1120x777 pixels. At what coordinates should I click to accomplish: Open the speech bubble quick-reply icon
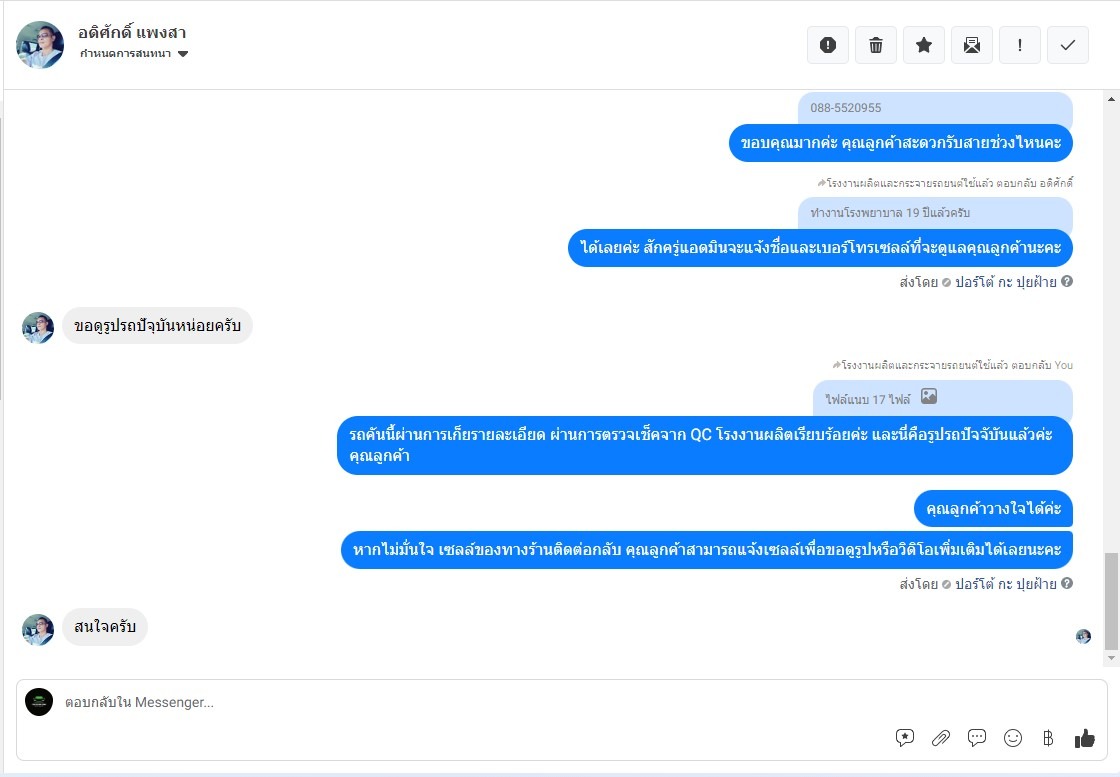point(976,738)
